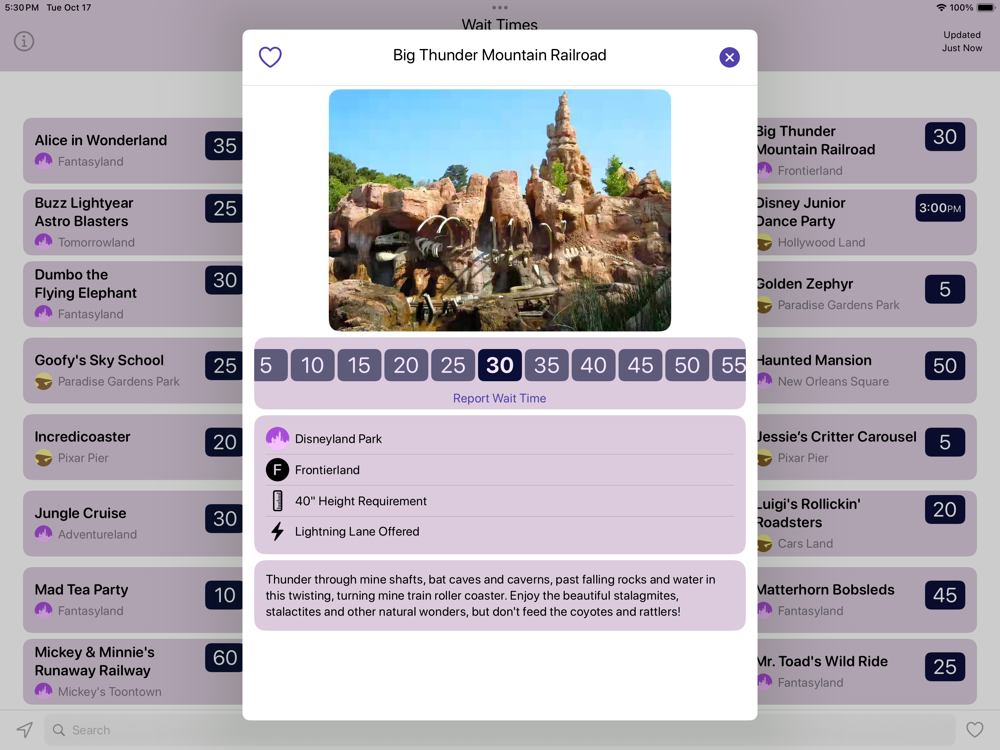
Task: Select 55 minute wait time
Action: click(729, 365)
